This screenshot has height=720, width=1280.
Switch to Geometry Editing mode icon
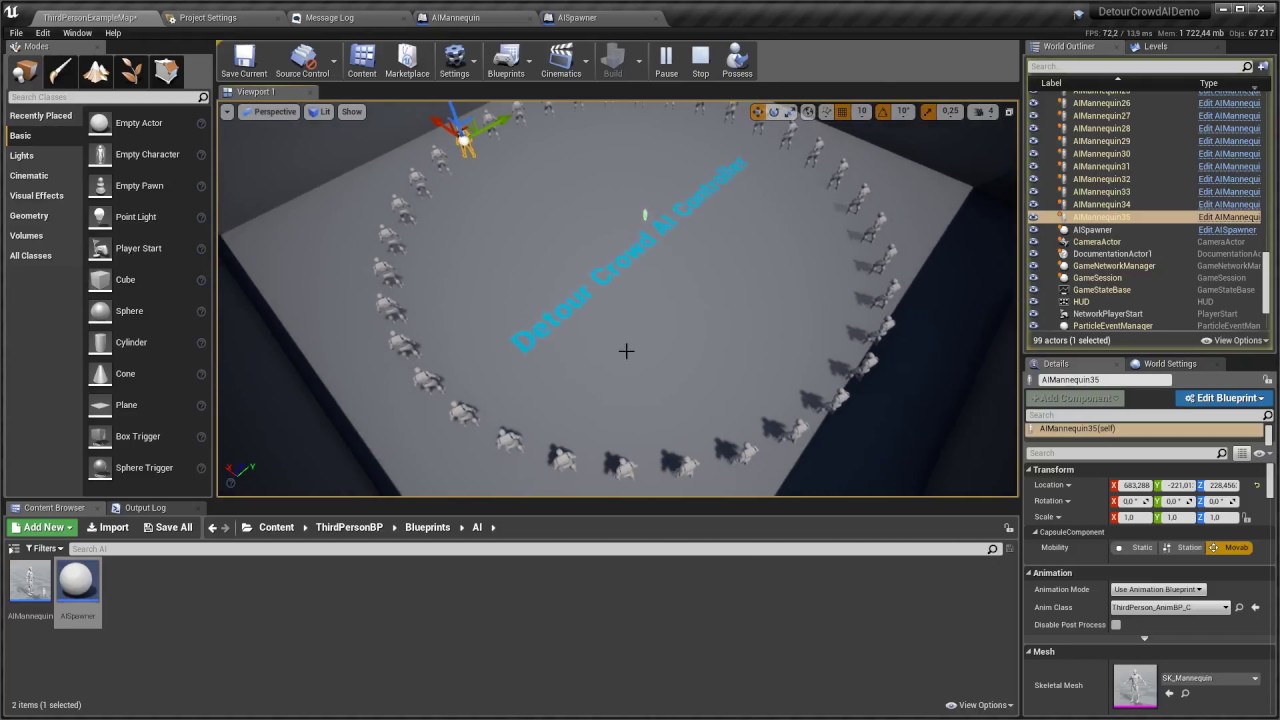pyautogui.click(x=167, y=72)
